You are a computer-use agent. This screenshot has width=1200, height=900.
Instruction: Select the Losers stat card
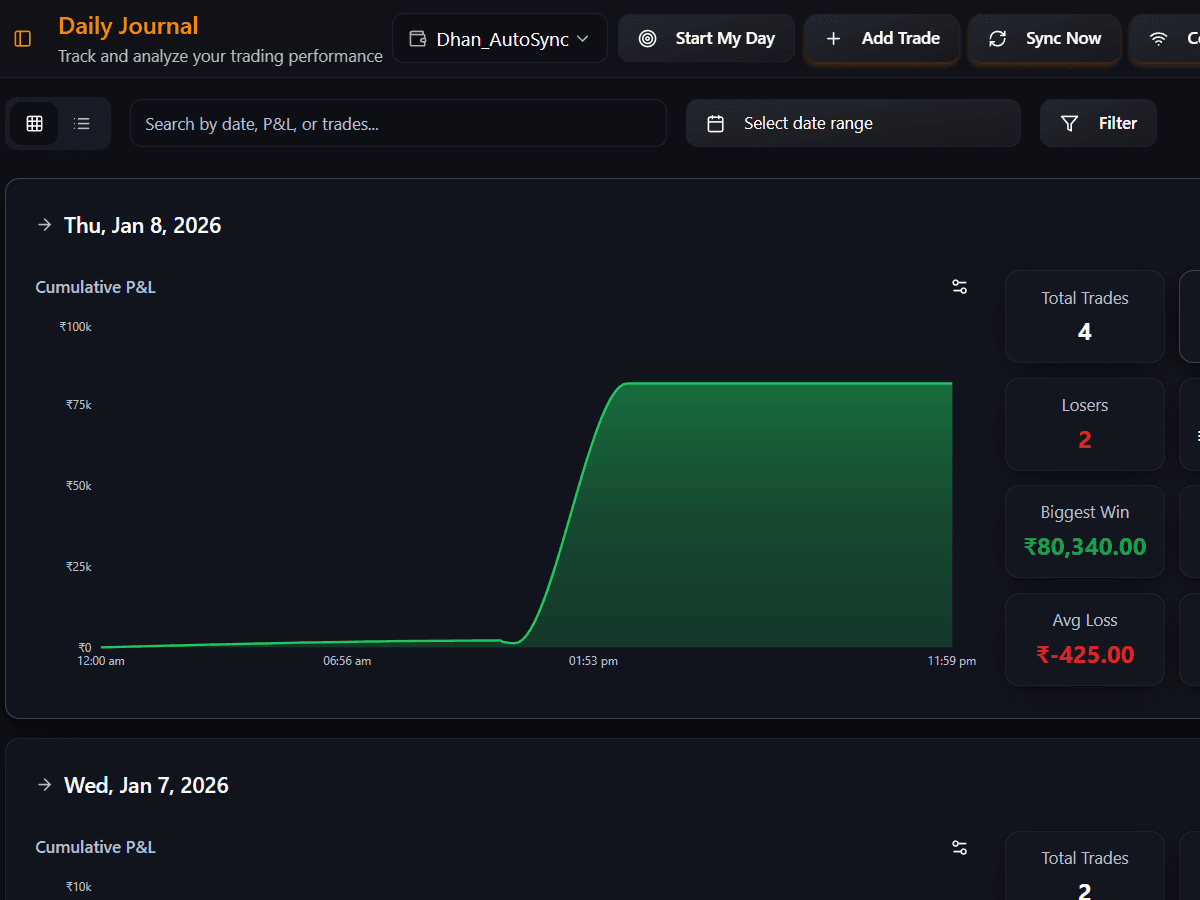pyautogui.click(x=1084, y=424)
